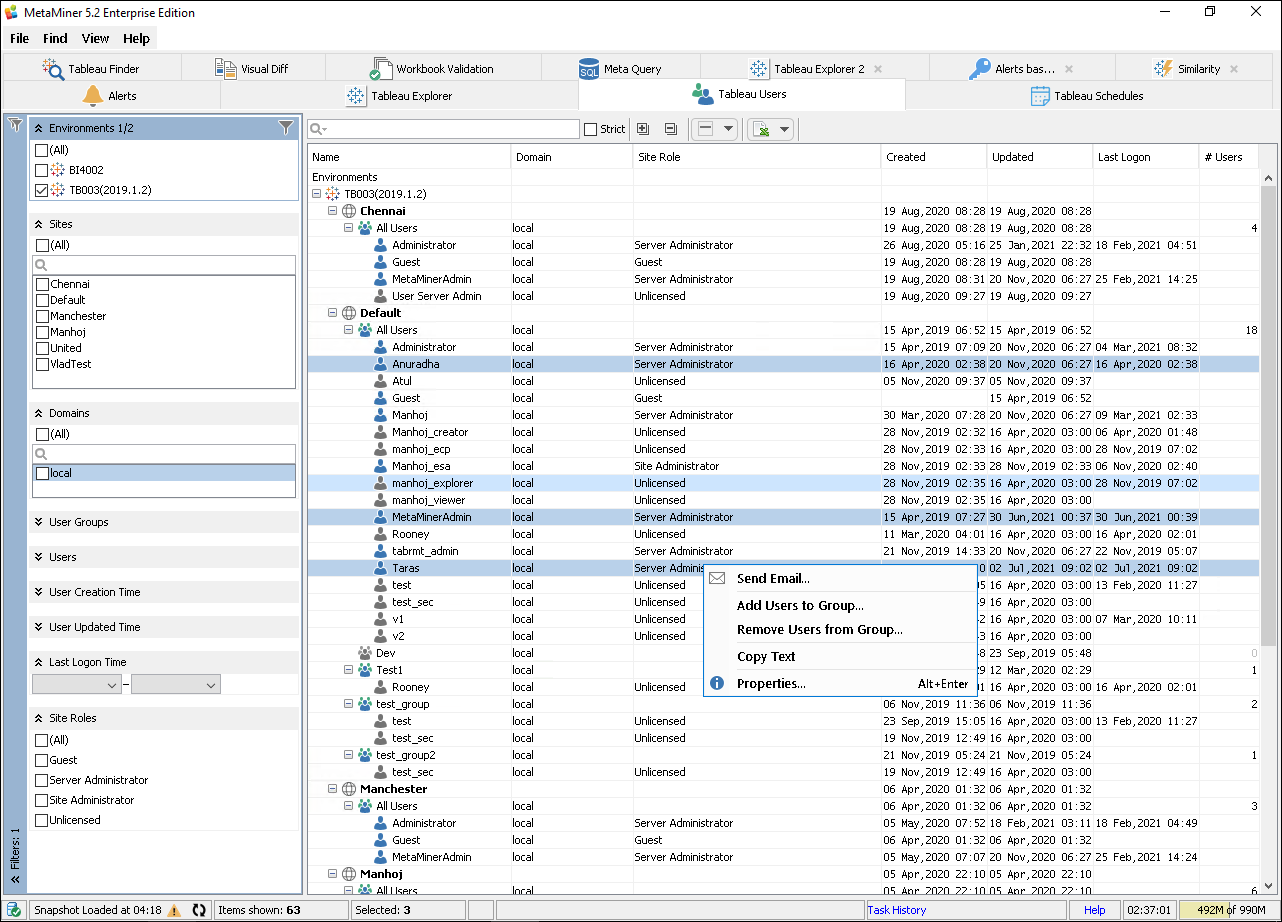This screenshot has height=922, width=1282.
Task: Click the Alerts bell icon
Action: pyautogui.click(x=93, y=95)
